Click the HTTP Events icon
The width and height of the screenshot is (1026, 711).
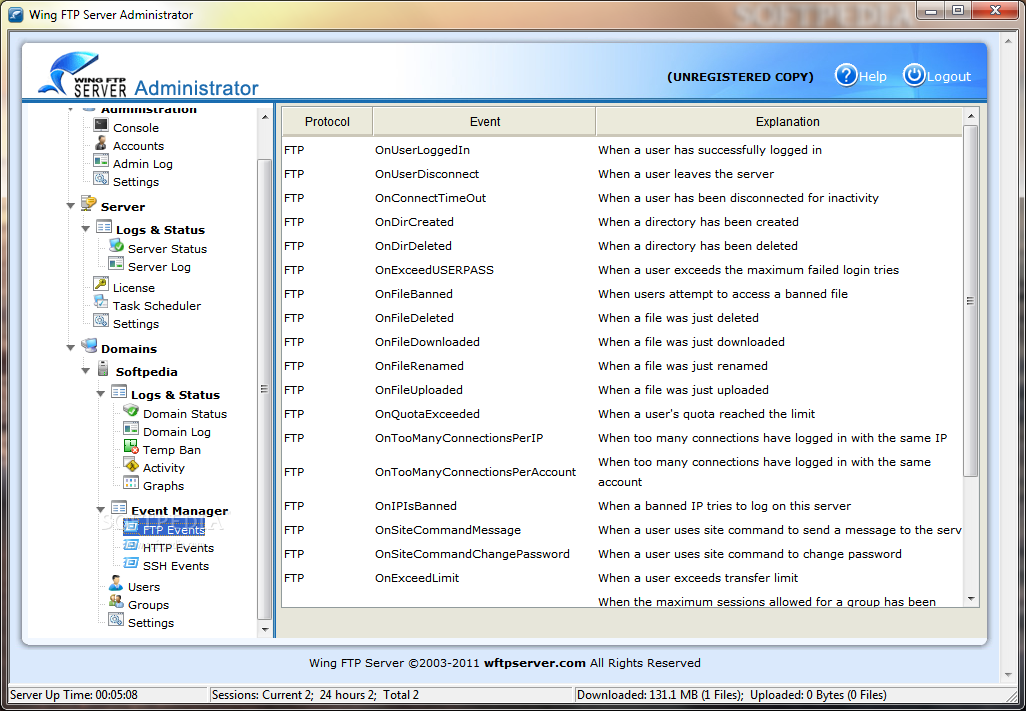(x=131, y=546)
